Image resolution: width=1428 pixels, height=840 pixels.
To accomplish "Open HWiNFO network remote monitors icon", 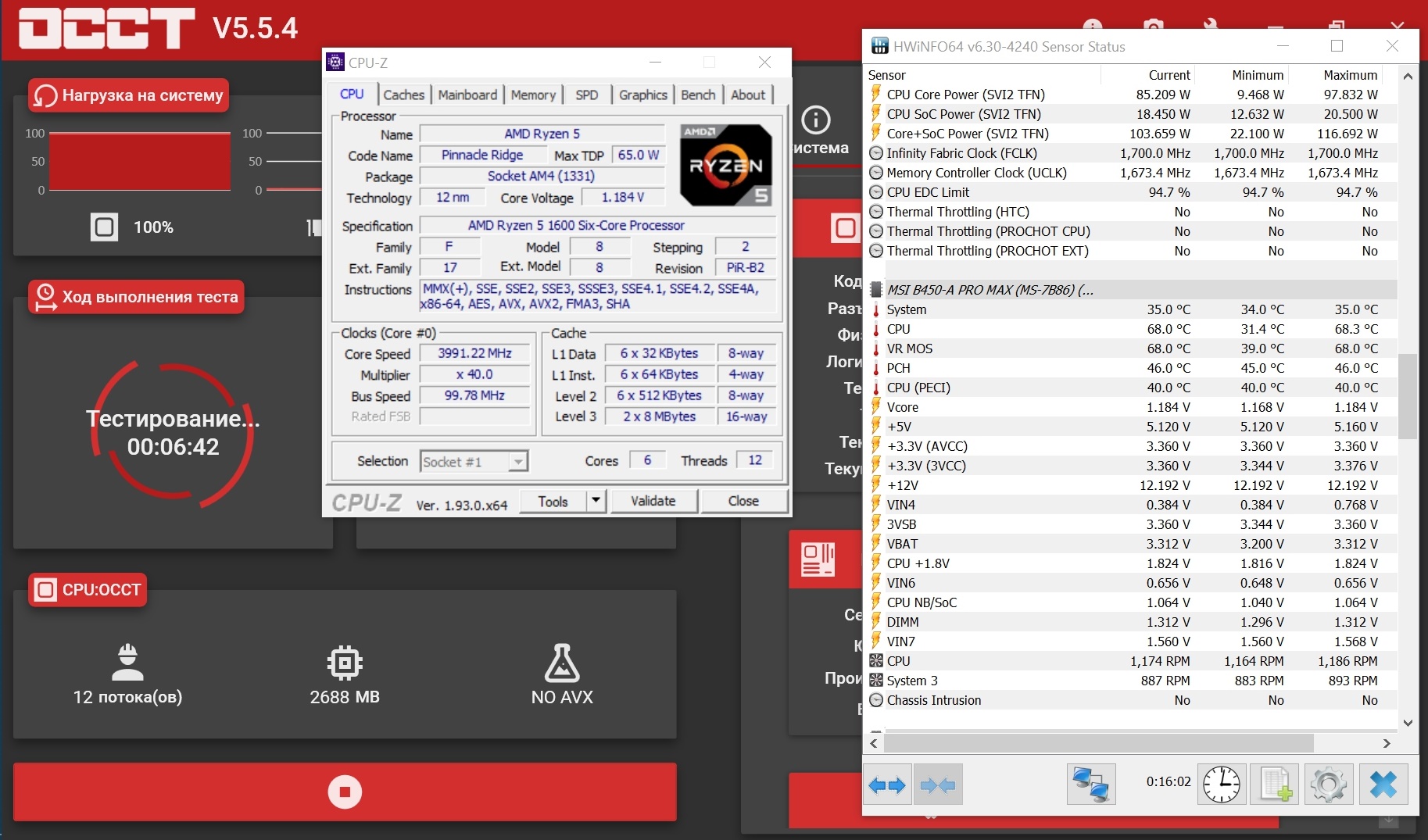I will coord(1090,785).
